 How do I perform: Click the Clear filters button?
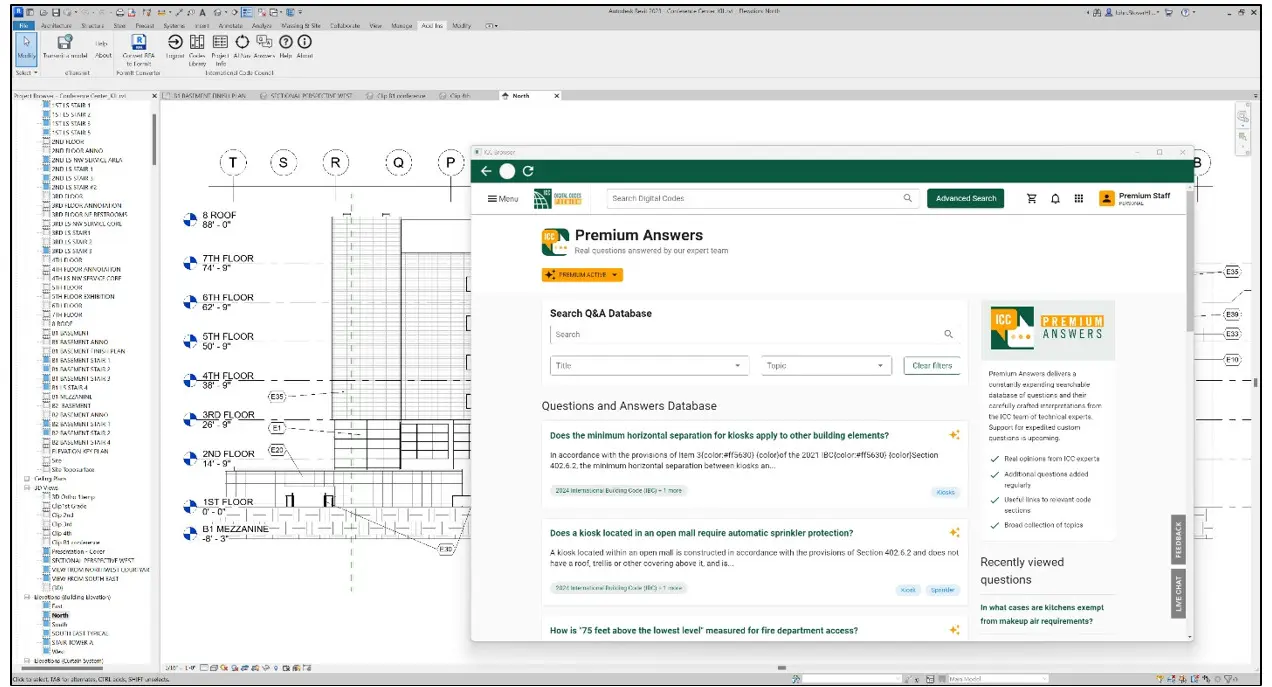(x=932, y=366)
